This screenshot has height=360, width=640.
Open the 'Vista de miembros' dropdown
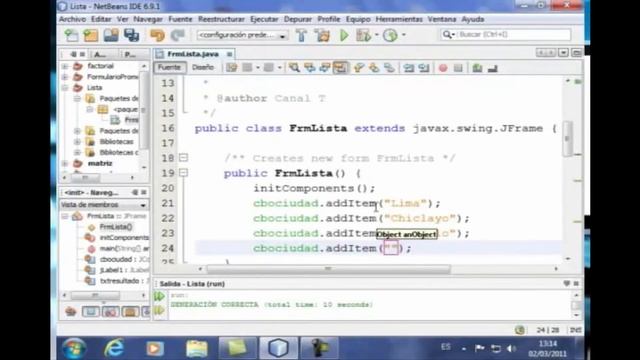104,205
